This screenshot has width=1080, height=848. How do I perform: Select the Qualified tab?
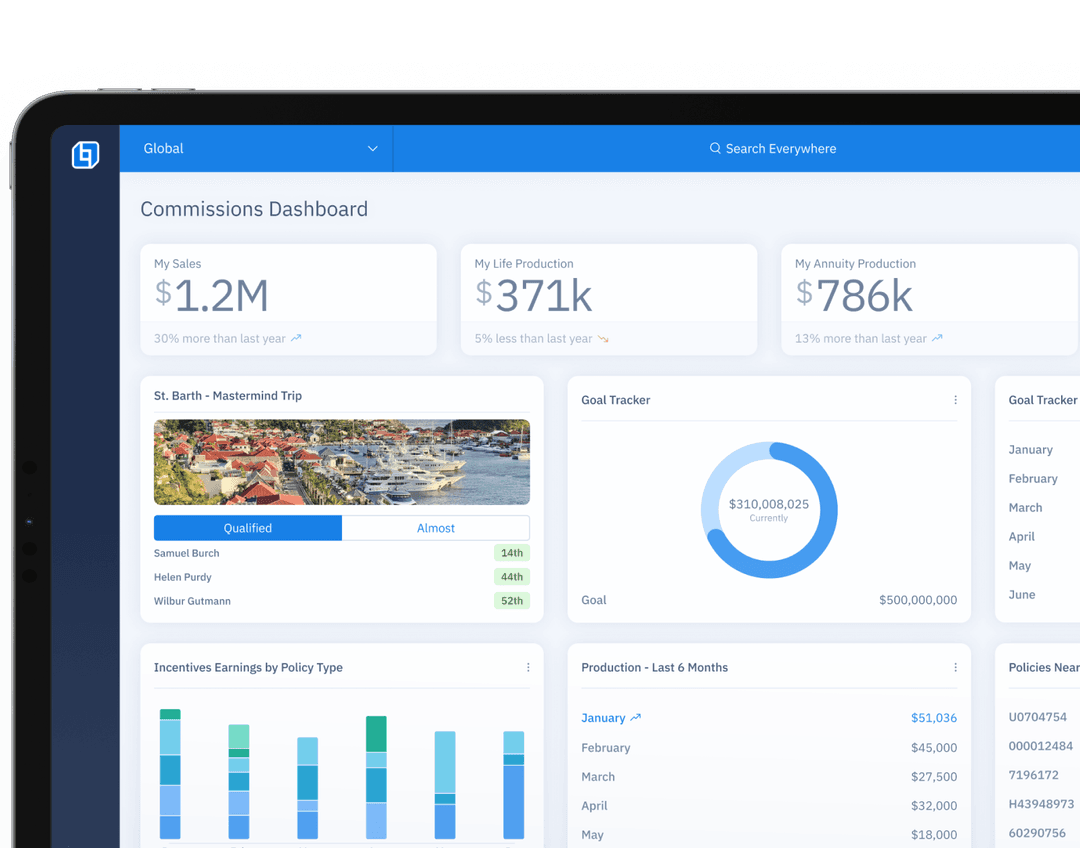point(247,527)
